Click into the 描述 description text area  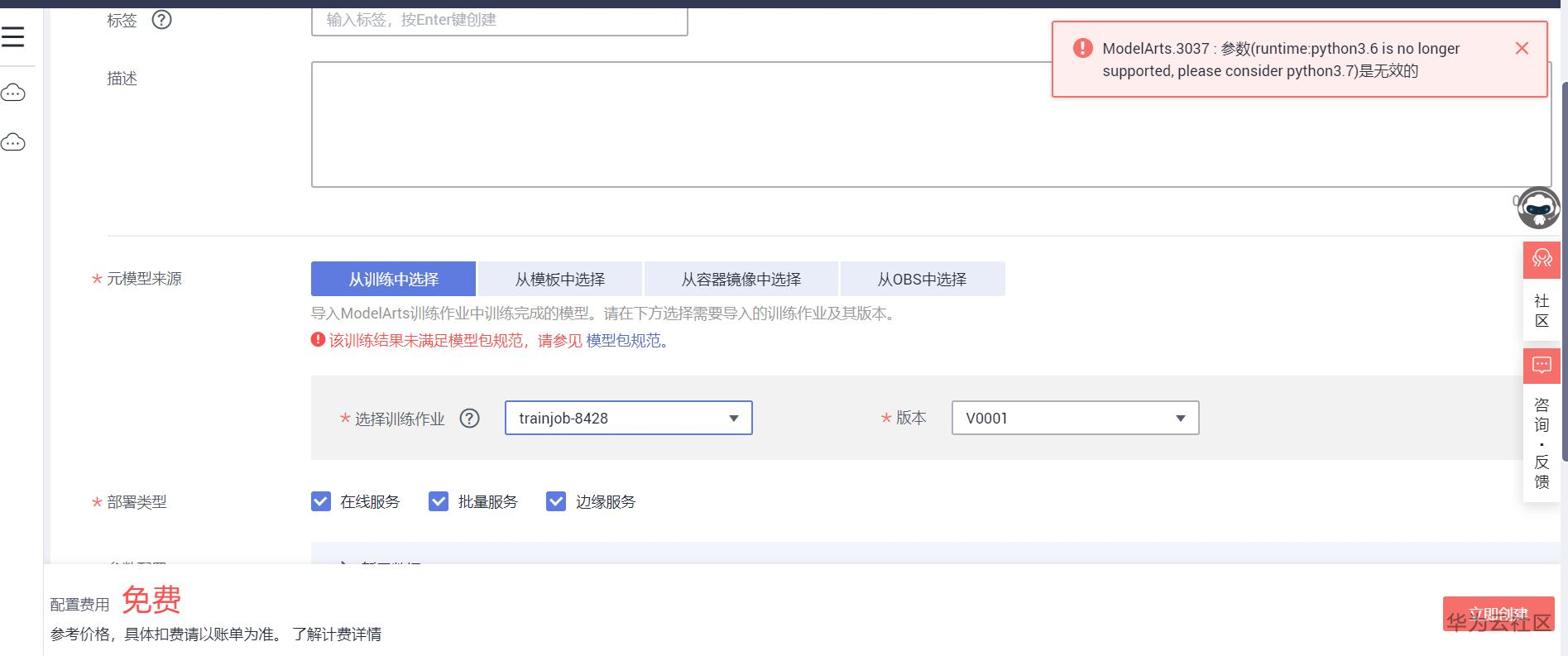click(x=931, y=124)
